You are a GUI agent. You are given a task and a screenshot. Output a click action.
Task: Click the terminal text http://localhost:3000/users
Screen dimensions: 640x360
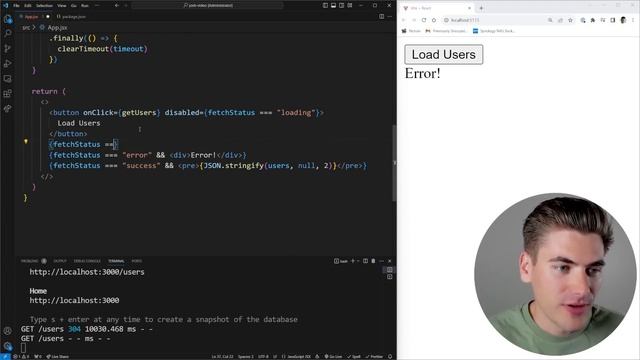[x=87, y=272]
